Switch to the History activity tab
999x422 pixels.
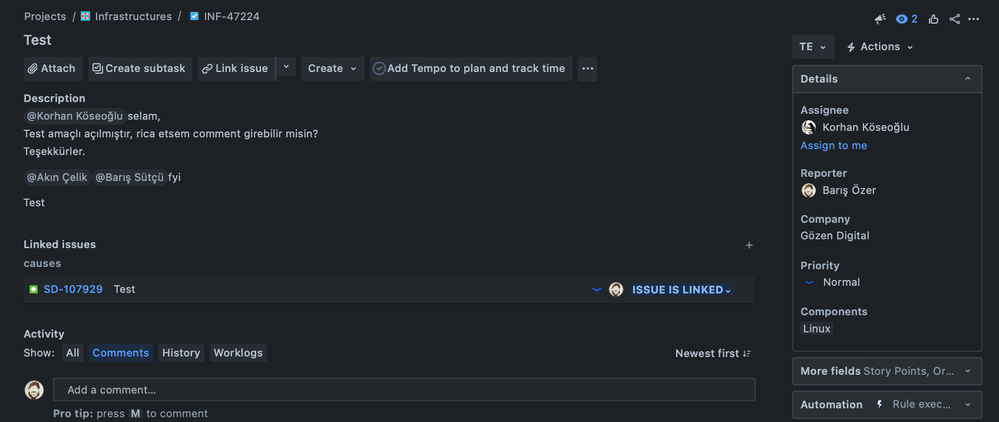pos(181,353)
